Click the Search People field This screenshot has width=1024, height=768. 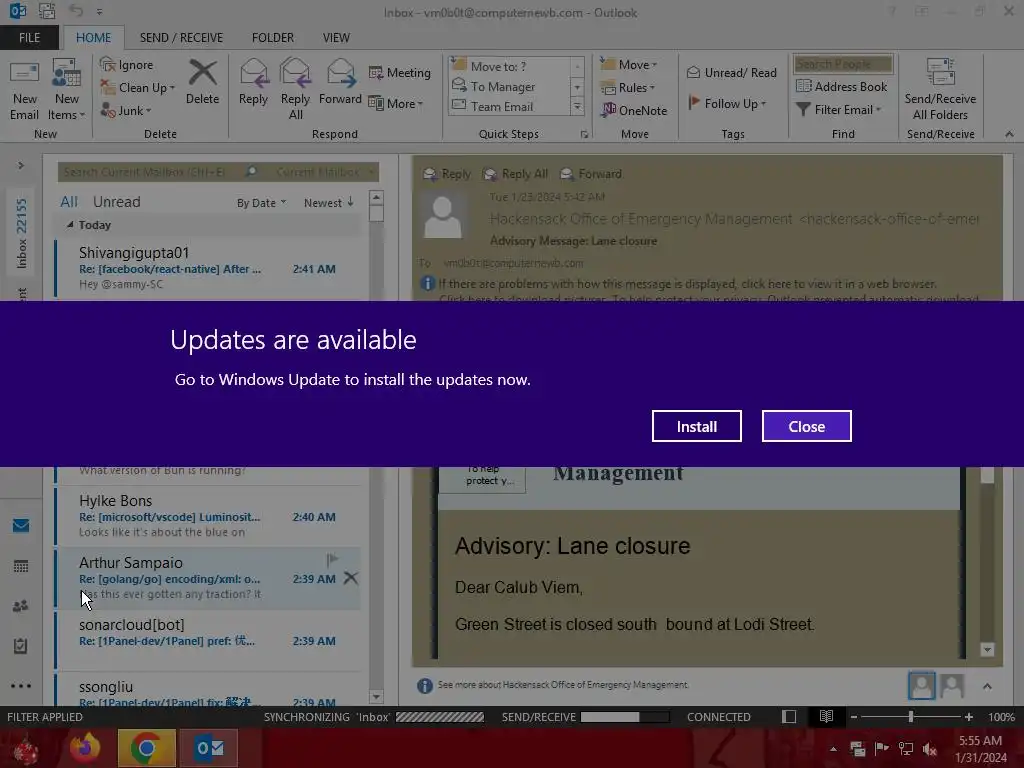point(843,64)
